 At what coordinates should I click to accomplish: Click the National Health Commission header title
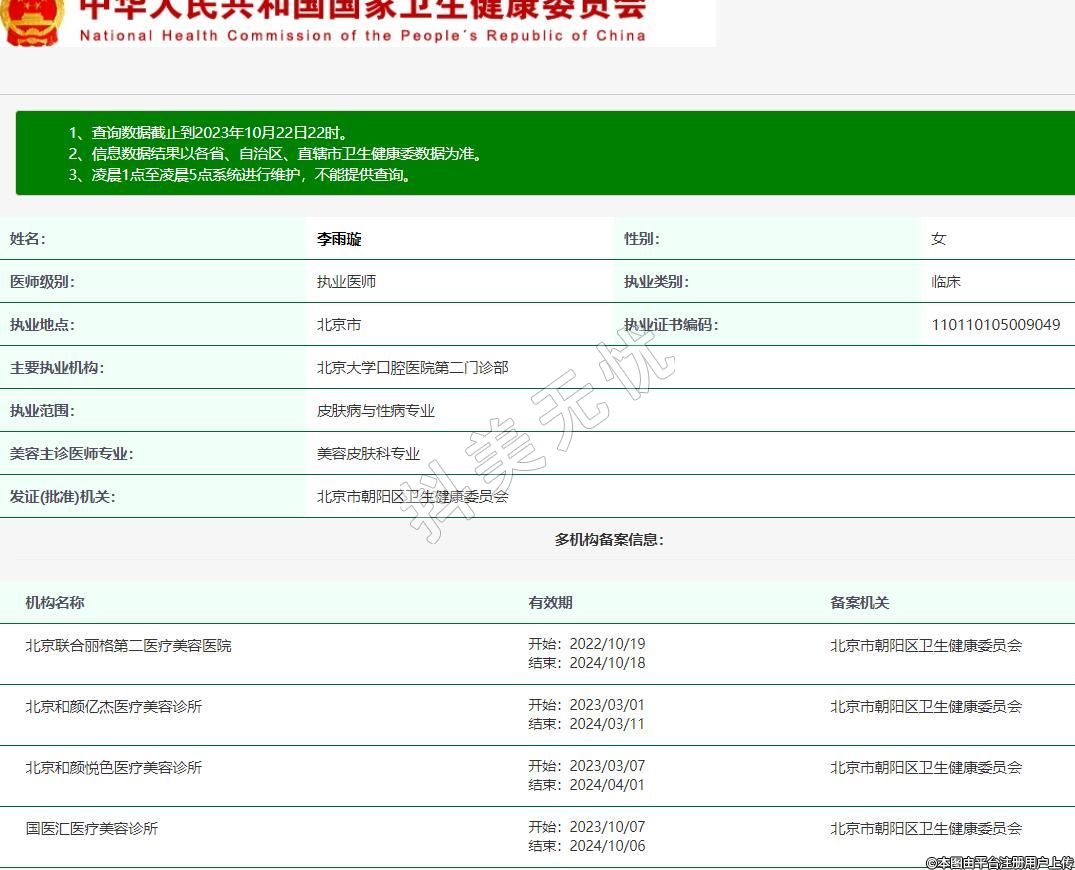click(362, 22)
